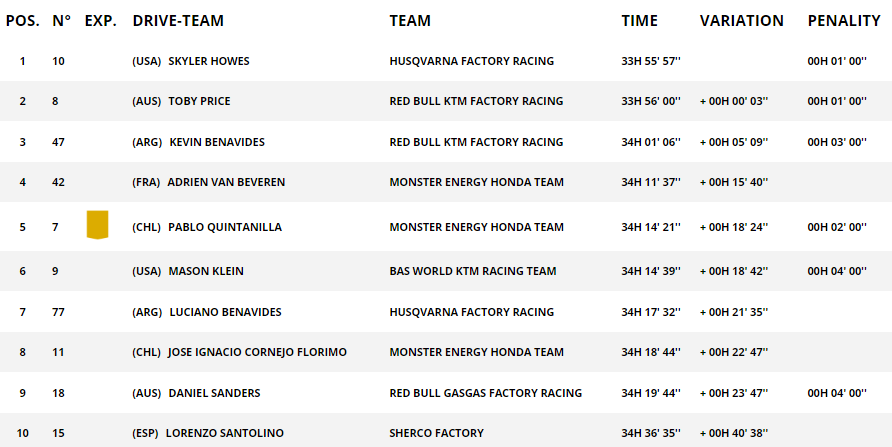892x447 pixels.
Task: Click Jose Ignacio Cornejo Florimo
Action: click(x=257, y=353)
